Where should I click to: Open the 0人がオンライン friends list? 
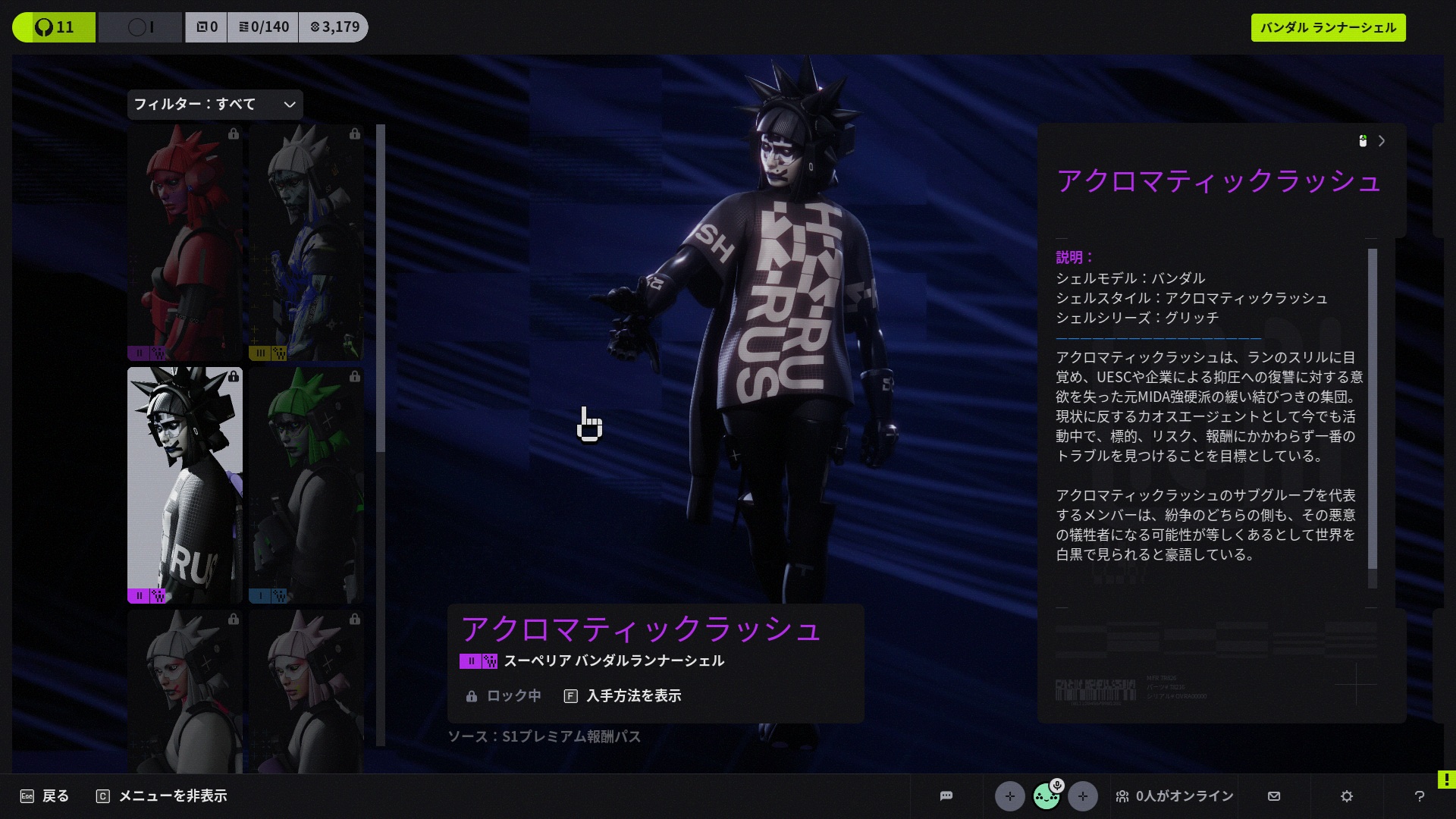[1175, 795]
